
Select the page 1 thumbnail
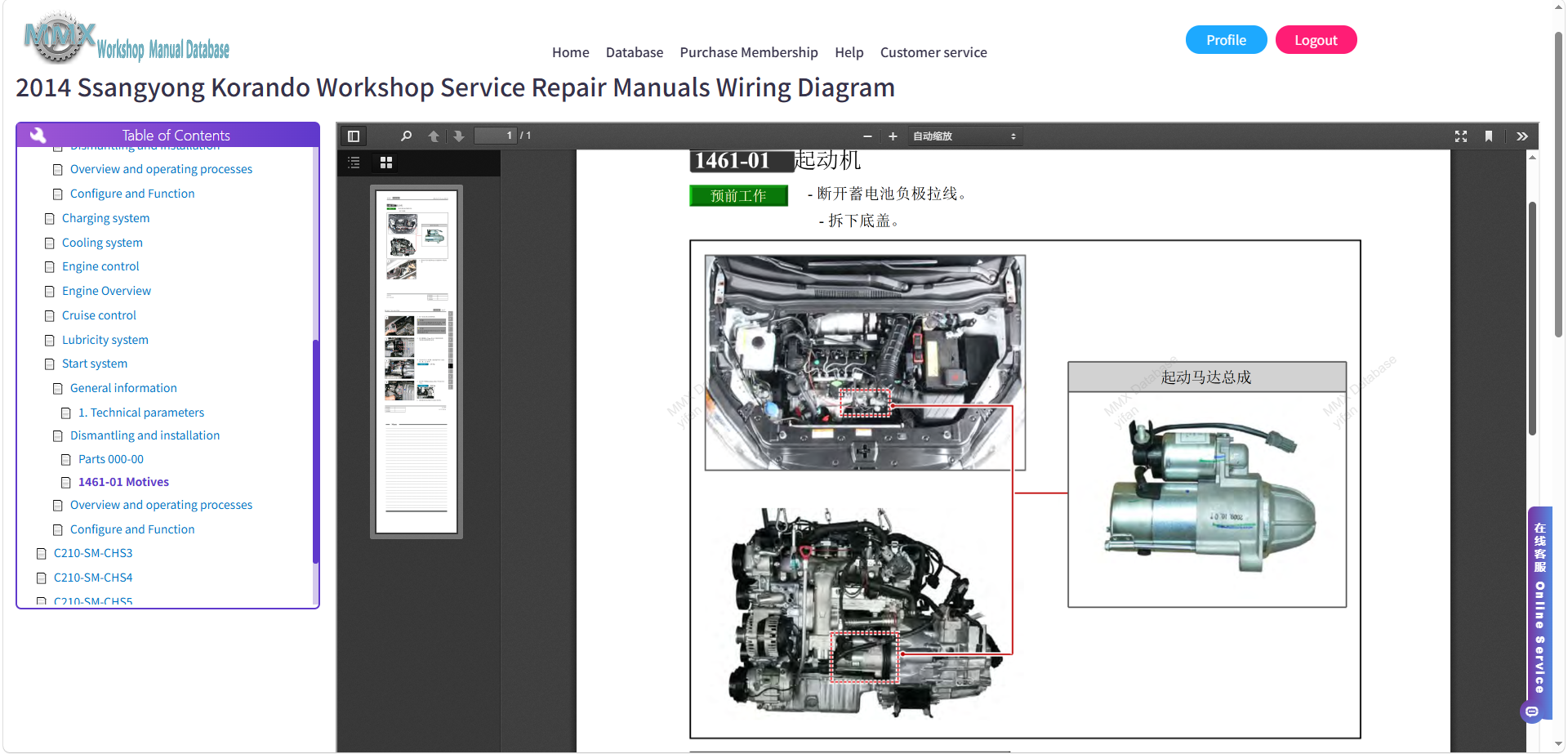click(416, 362)
